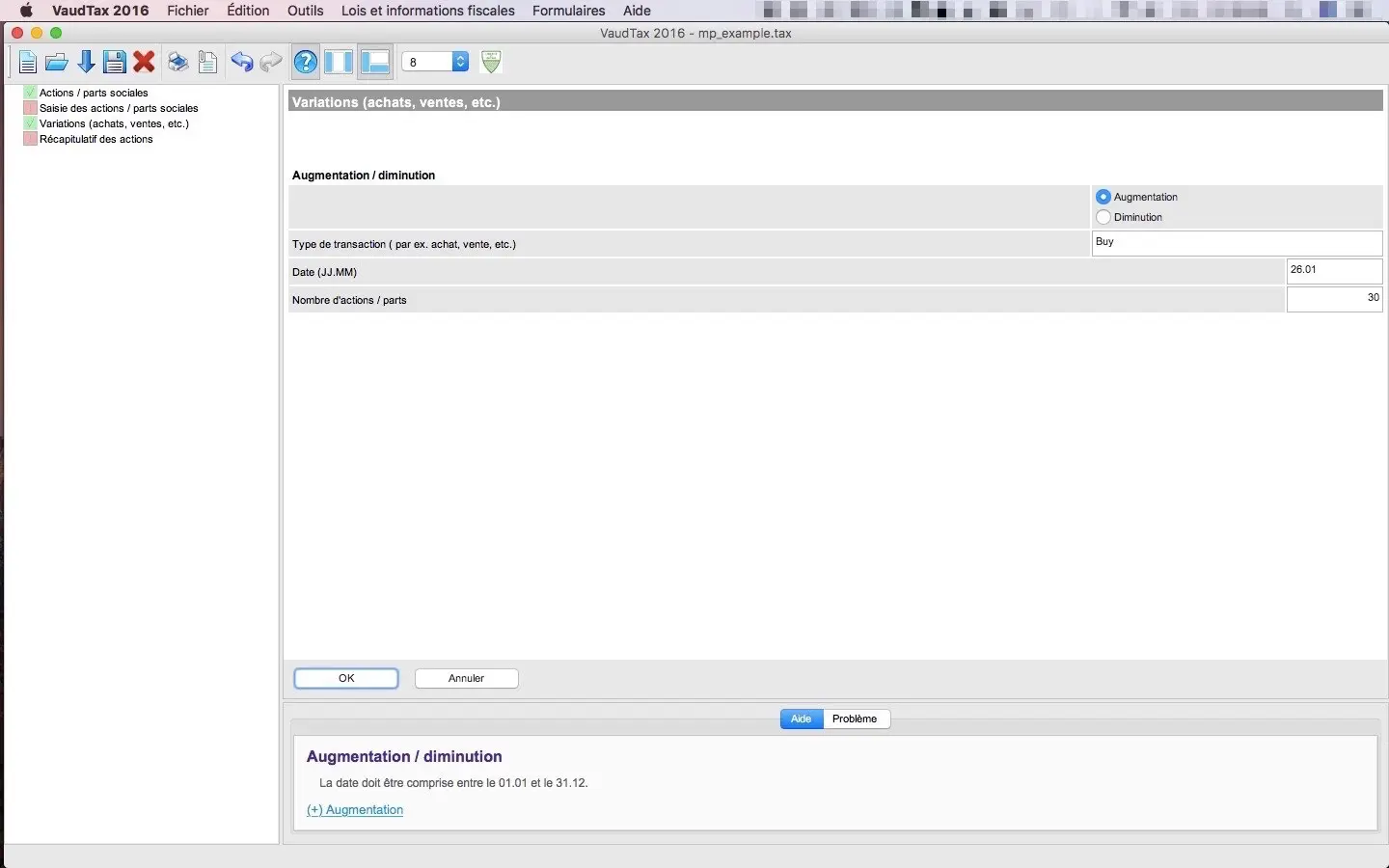Click the Vaud canton shield icon
The image size is (1389, 868).
point(491,62)
